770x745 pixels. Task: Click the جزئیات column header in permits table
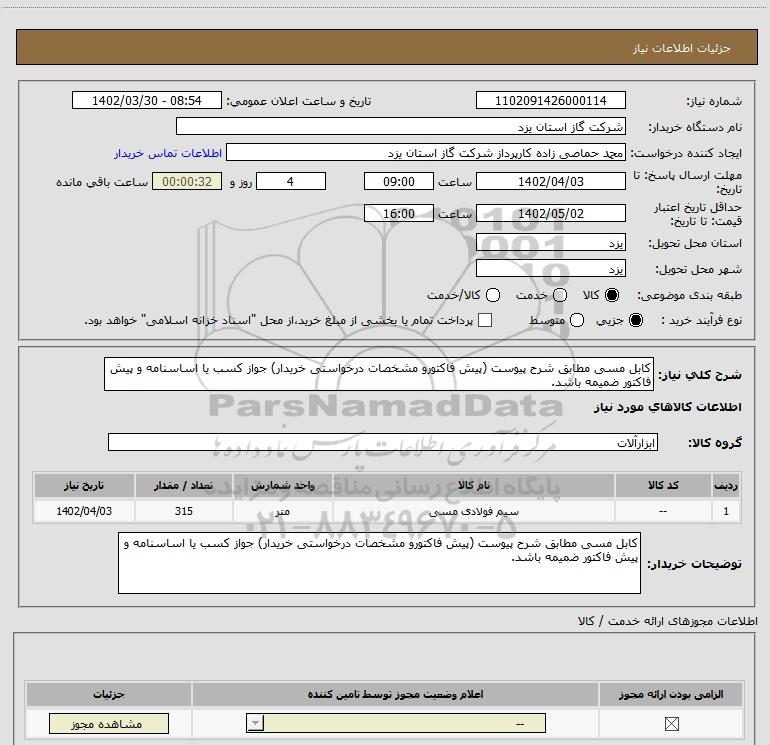[x=109, y=694]
